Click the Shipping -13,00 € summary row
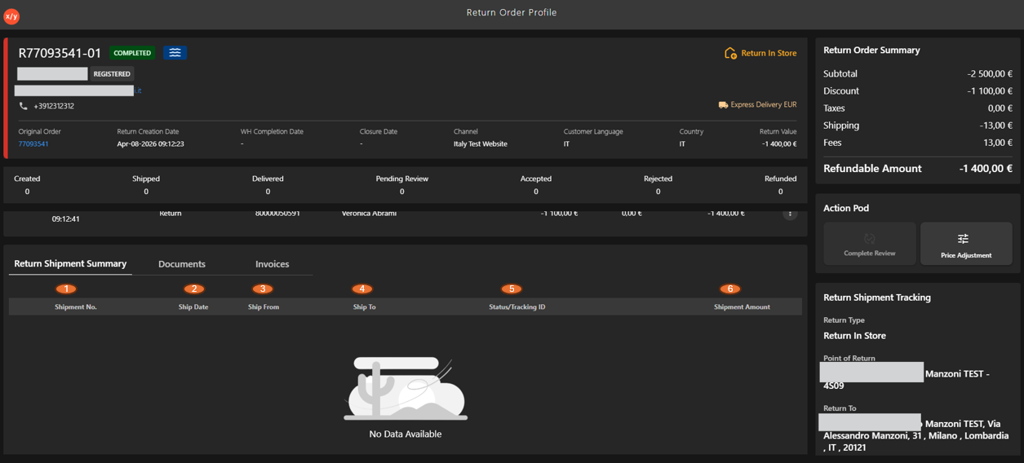The height and width of the screenshot is (463, 1024). pyautogui.click(x=918, y=125)
